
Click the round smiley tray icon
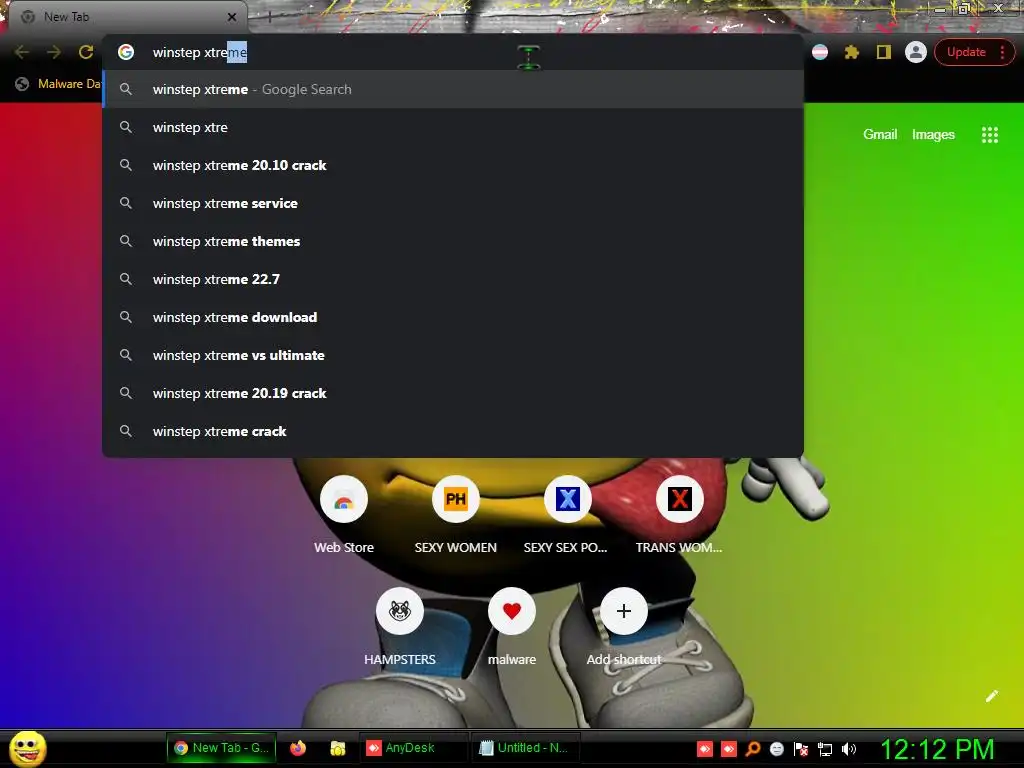pos(776,749)
